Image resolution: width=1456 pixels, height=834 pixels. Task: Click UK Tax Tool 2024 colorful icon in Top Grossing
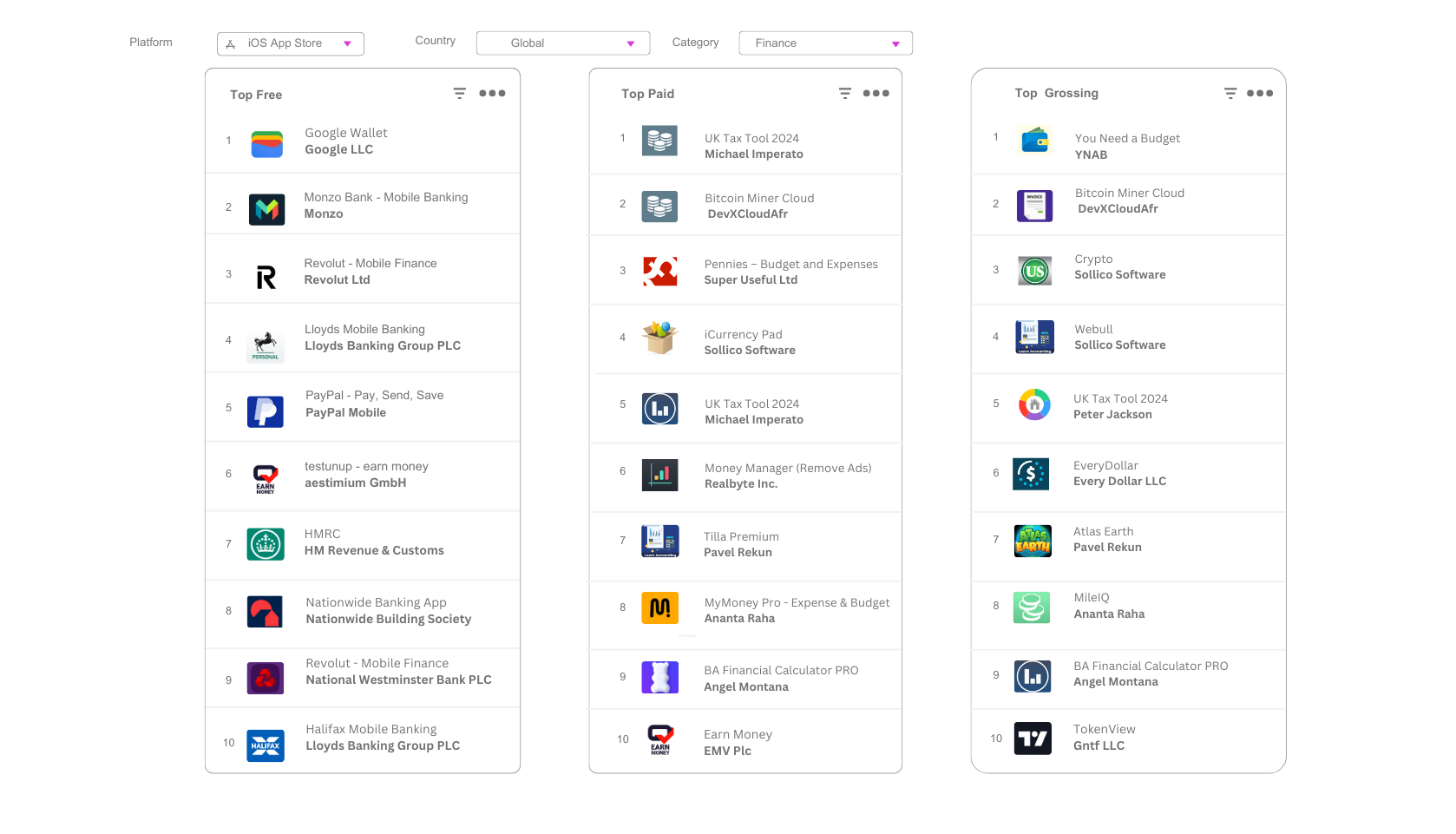pos(1034,404)
